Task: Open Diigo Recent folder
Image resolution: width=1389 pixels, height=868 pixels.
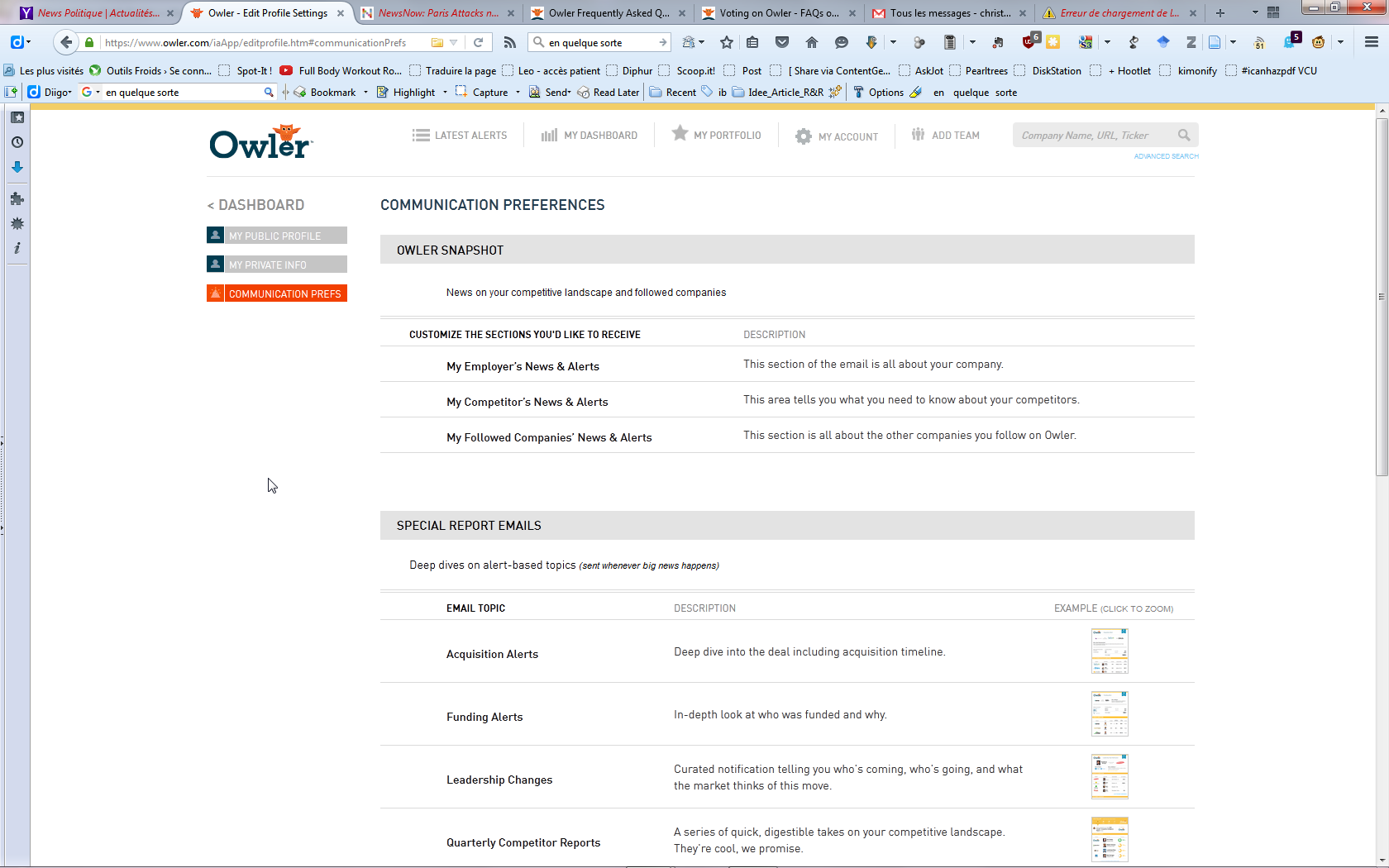Action: pos(672,93)
